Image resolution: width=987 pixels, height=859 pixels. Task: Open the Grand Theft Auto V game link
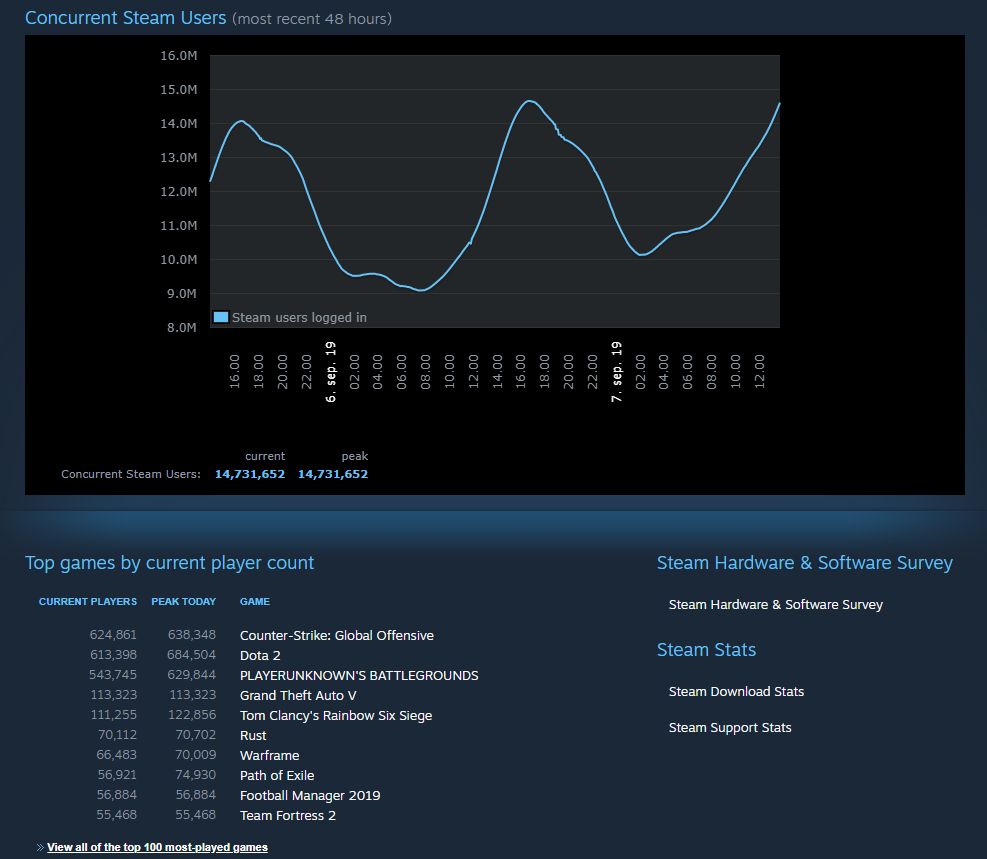coord(298,695)
